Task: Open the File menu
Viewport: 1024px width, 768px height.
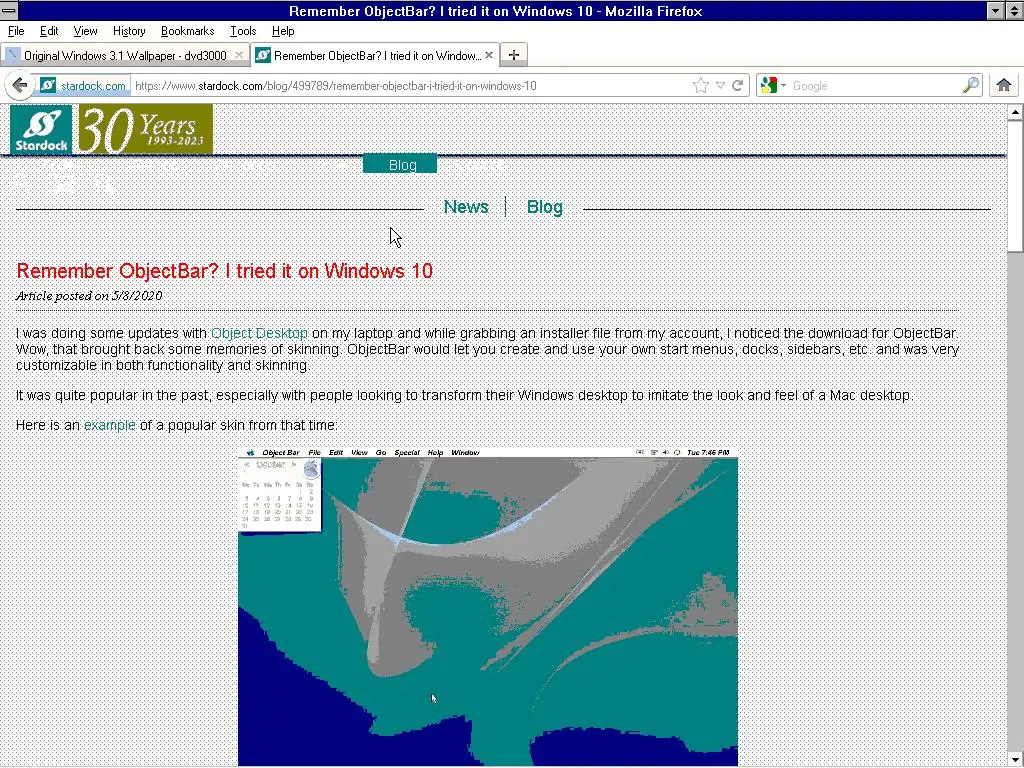Action: click(16, 31)
